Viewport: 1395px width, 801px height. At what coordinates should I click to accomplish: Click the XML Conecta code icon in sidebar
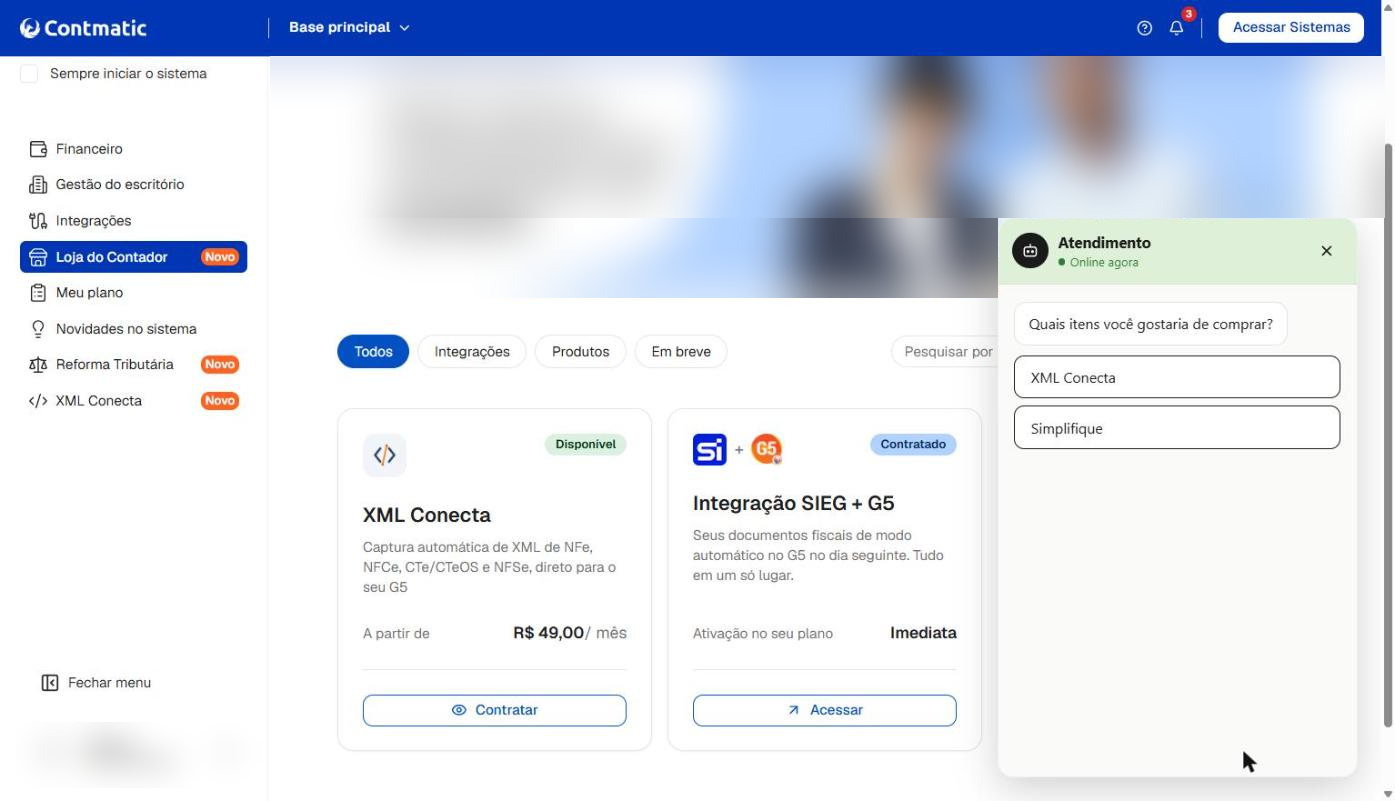(x=38, y=401)
